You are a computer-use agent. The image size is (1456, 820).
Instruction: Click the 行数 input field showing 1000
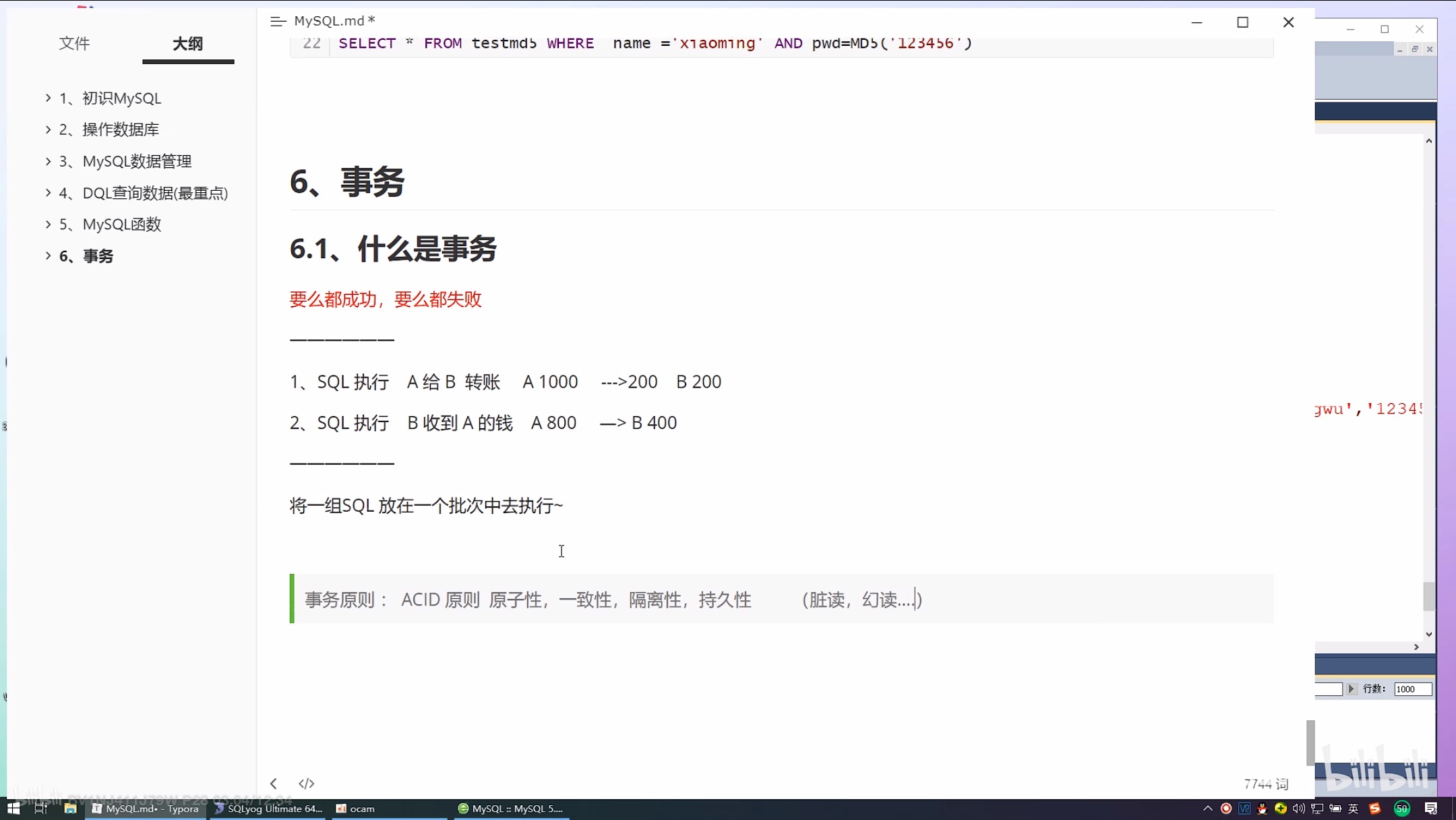point(1412,689)
